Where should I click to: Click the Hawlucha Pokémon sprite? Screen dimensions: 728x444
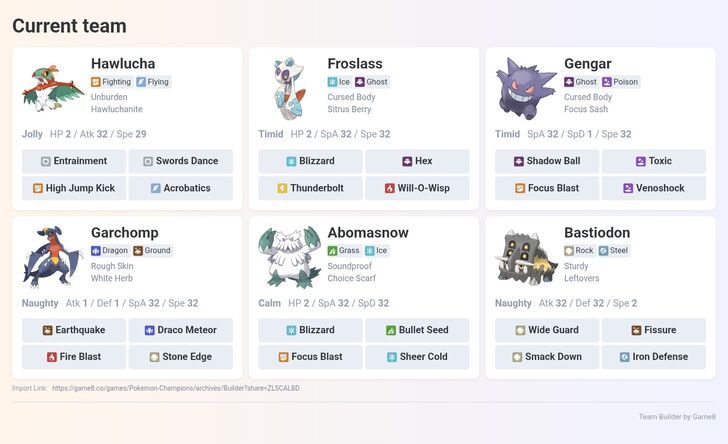[53, 87]
